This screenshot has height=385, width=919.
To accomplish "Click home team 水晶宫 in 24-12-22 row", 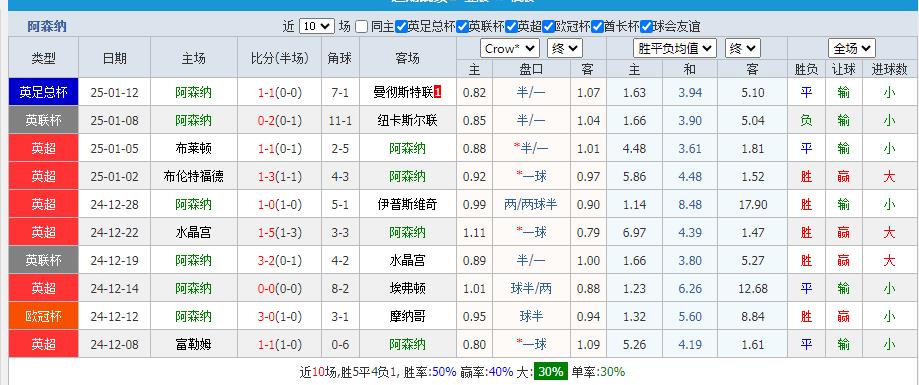I will pyautogui.click(x=193, y=233).
